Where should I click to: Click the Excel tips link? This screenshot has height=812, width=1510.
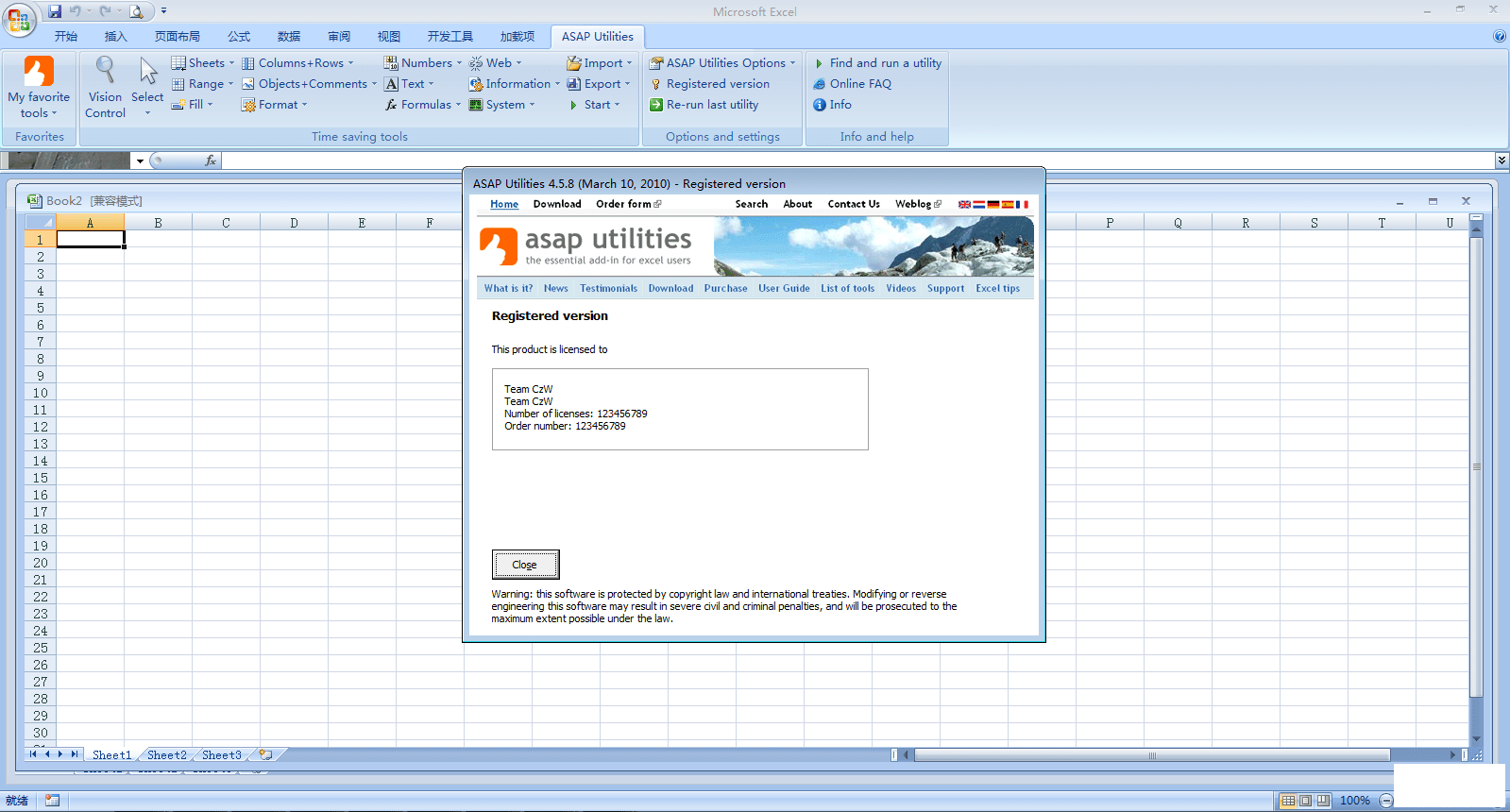pyautogui.click(x=997, y=289)
